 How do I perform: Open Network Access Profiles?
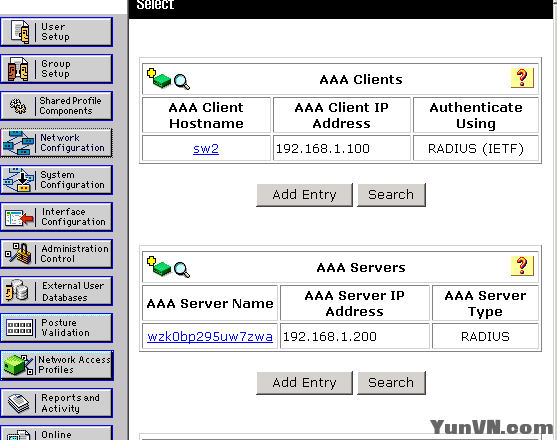click(56, 365)
